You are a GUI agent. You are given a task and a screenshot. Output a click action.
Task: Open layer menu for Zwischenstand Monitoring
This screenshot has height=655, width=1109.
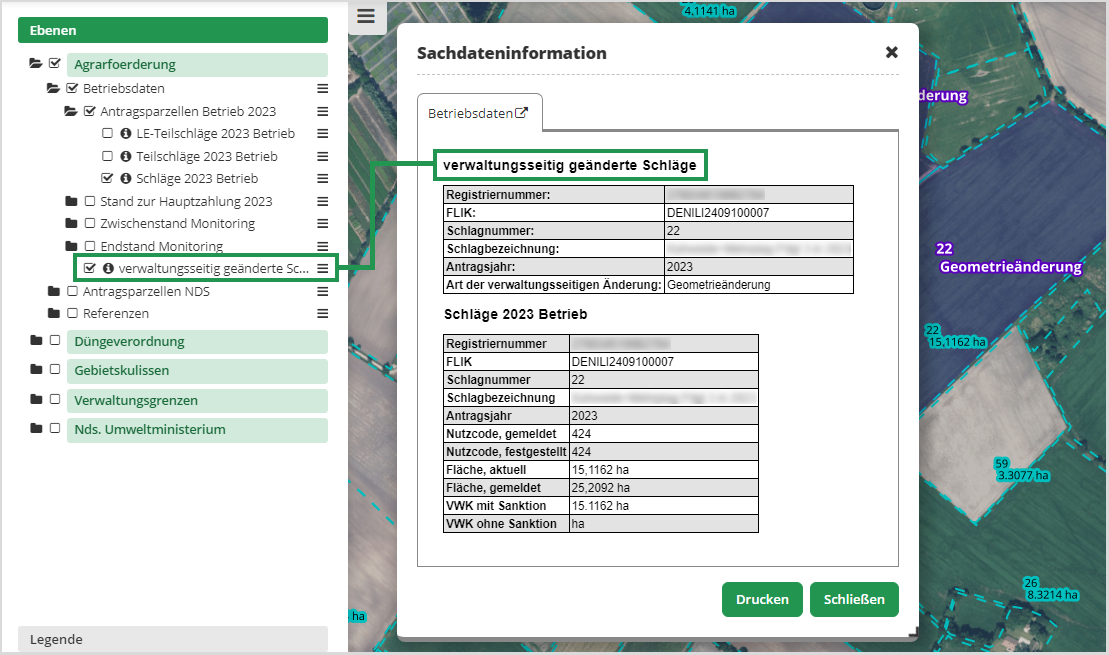tap(322, 224)
